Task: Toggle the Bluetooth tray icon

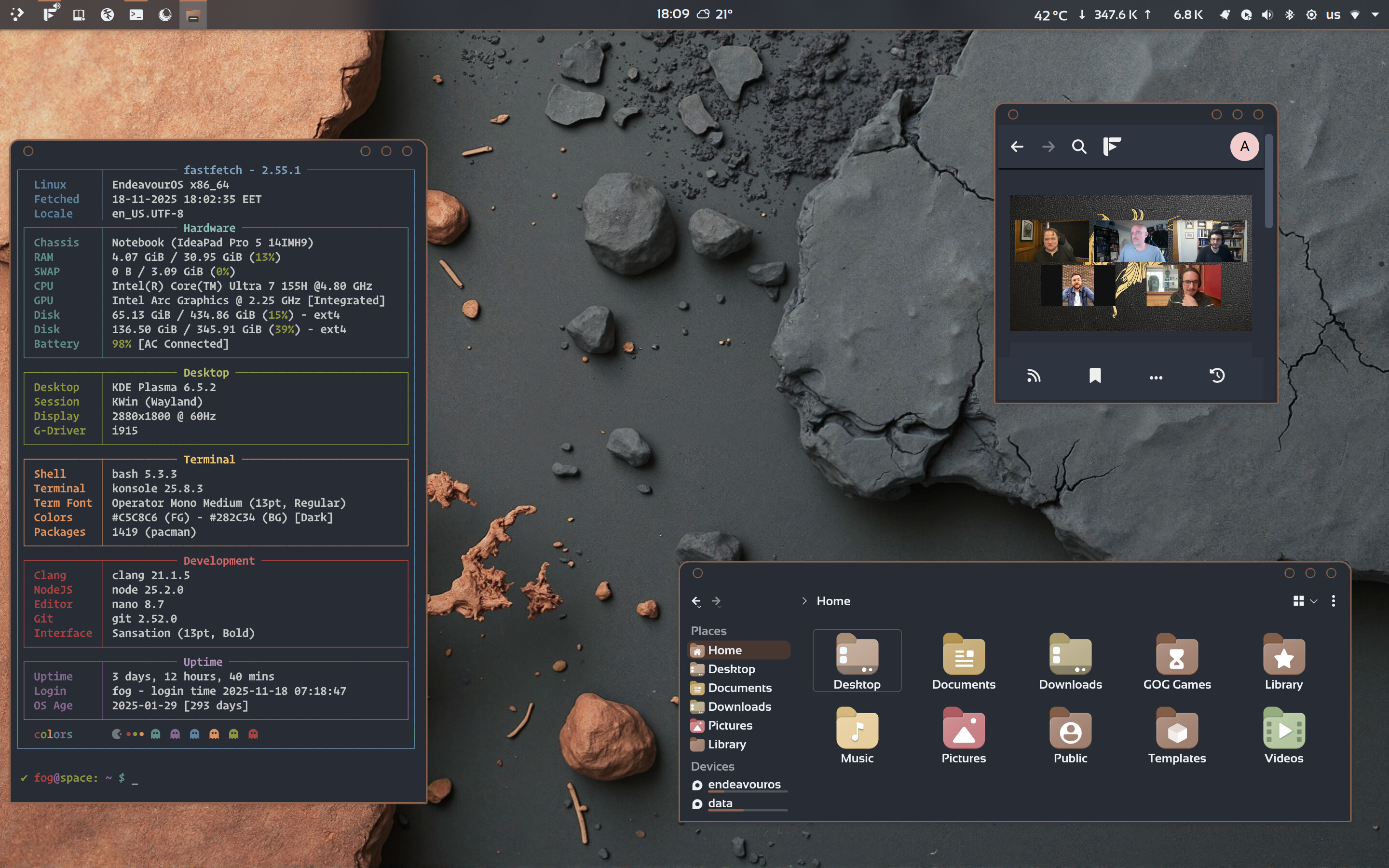Action: tap(1289, 15)
